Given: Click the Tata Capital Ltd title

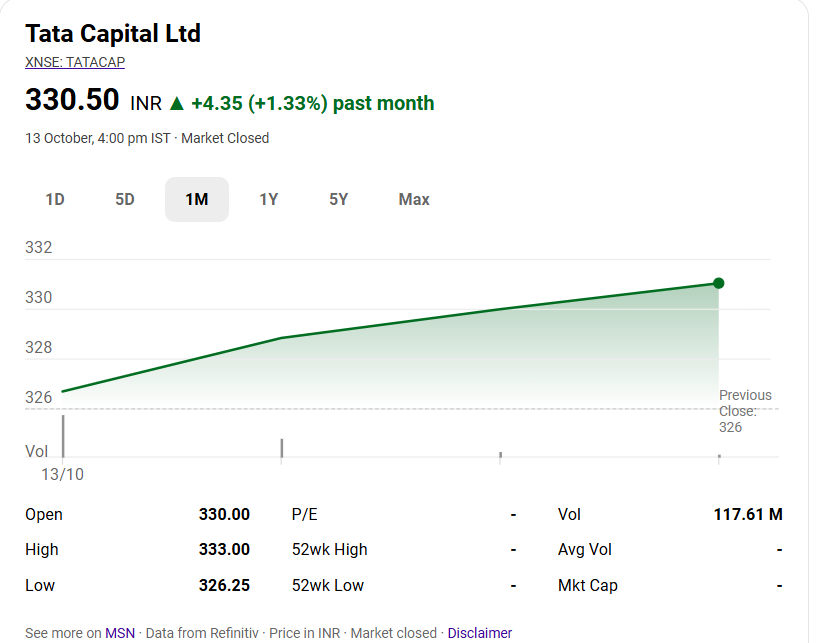Looking at the screenshot, I should click(x=113, y=33).
